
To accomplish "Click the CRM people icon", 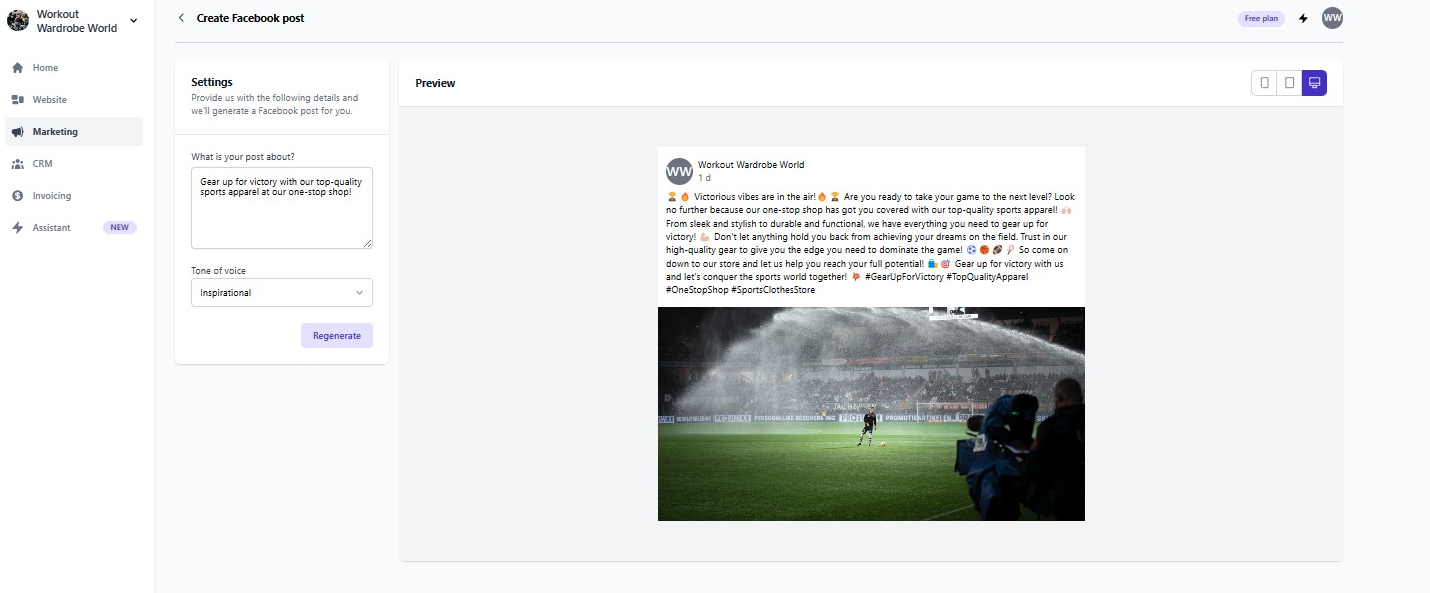I will [17, 164].
